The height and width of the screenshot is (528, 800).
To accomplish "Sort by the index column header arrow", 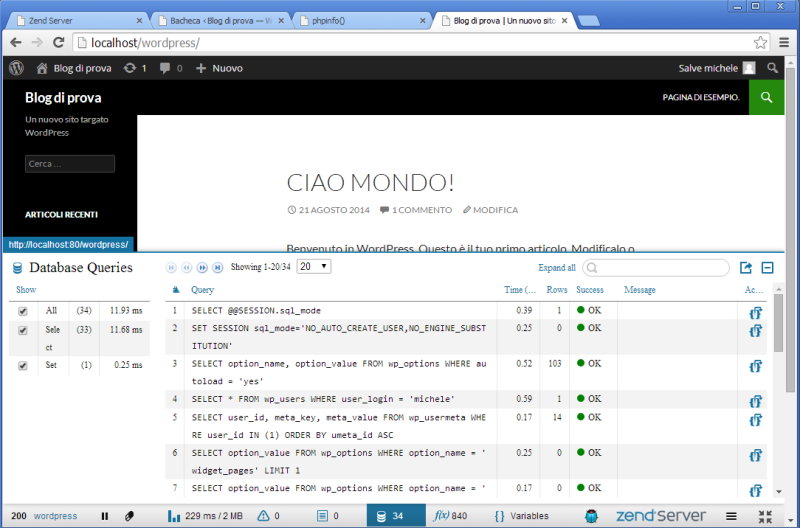I will click(x=176, y=290).
